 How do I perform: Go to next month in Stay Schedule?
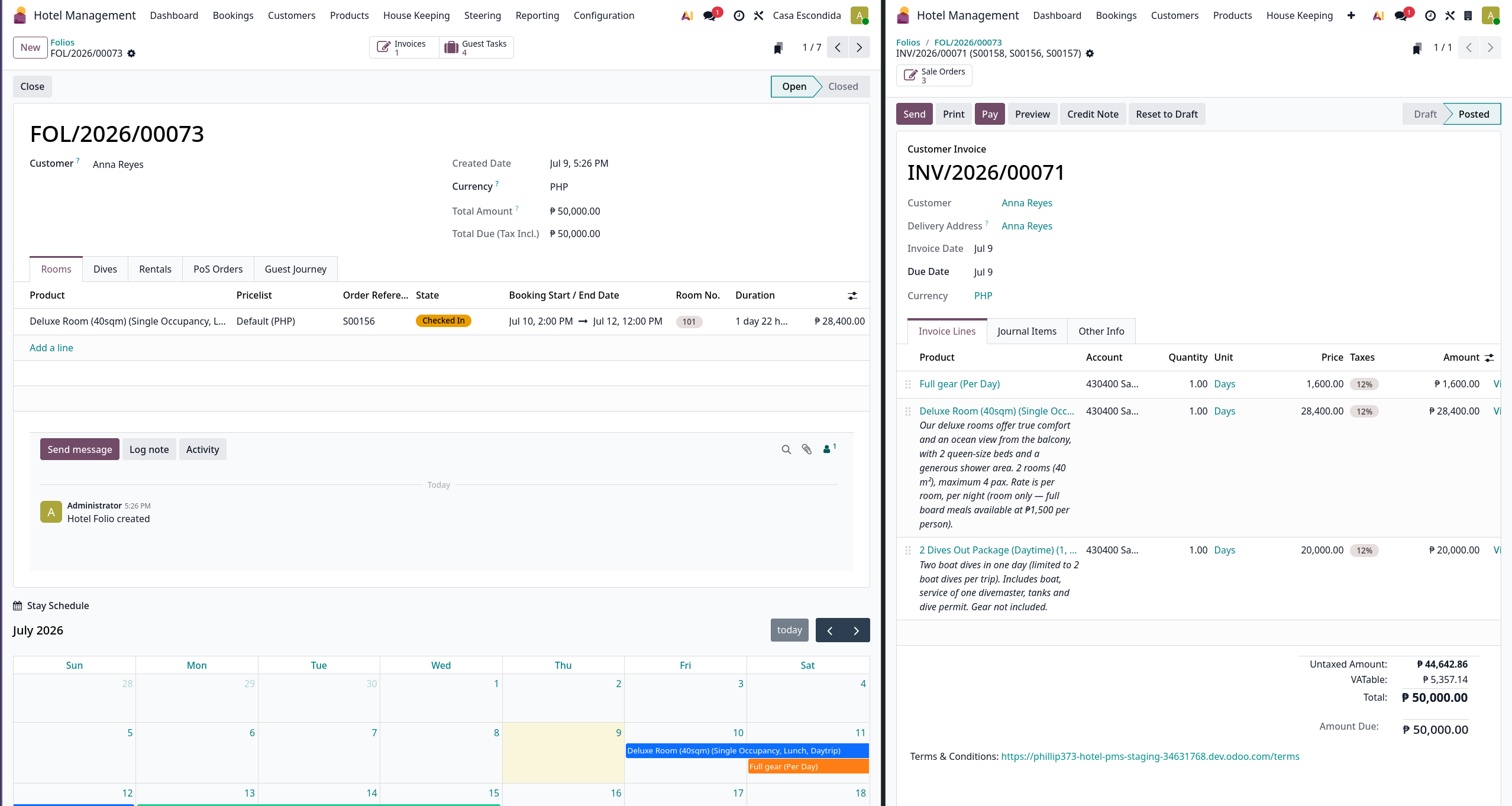coord(856,630)
